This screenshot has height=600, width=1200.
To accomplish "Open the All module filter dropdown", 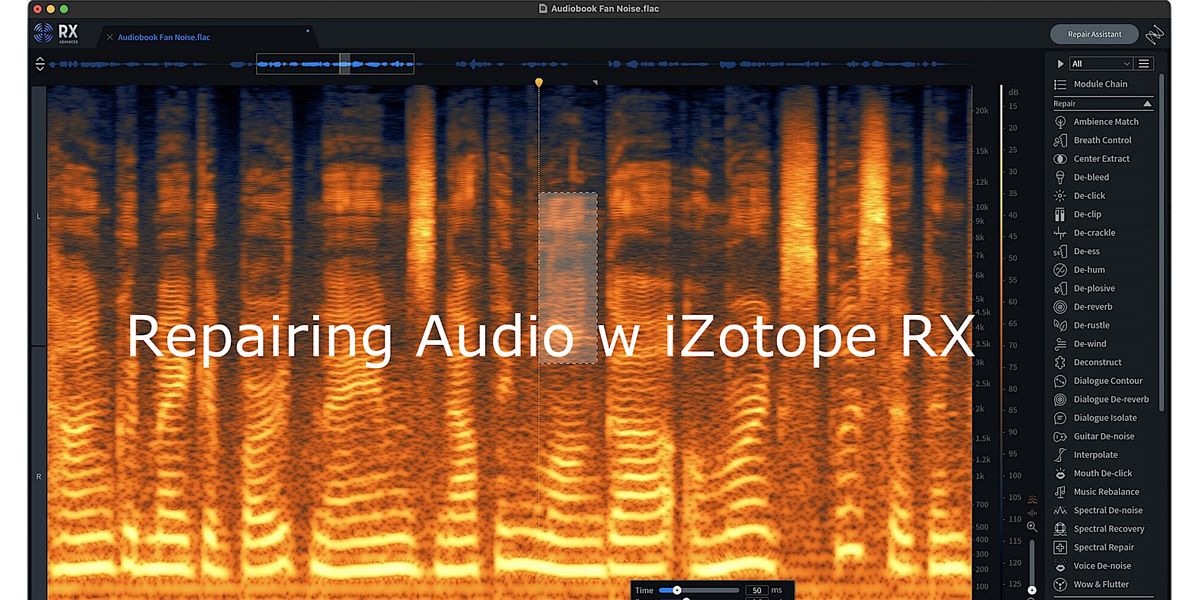I will click(1100, 63).
